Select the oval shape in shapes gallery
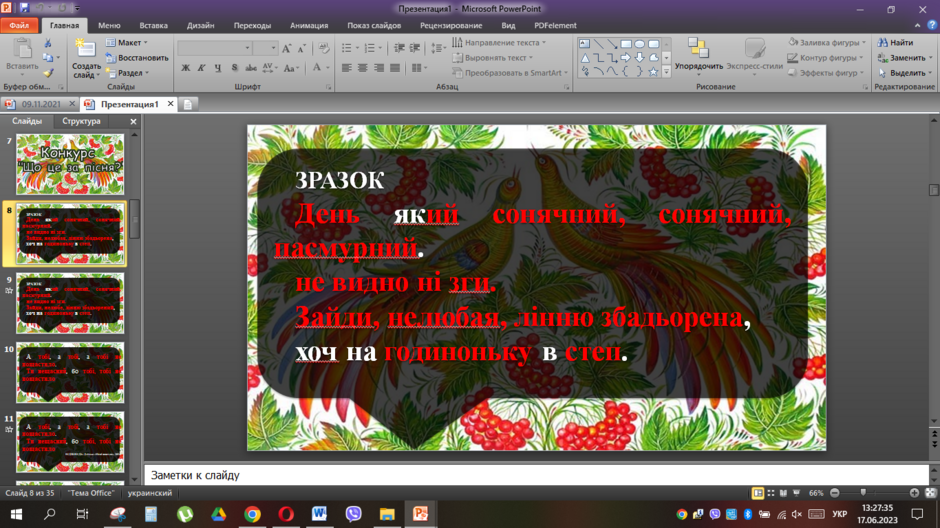 [x=640, y=44]
